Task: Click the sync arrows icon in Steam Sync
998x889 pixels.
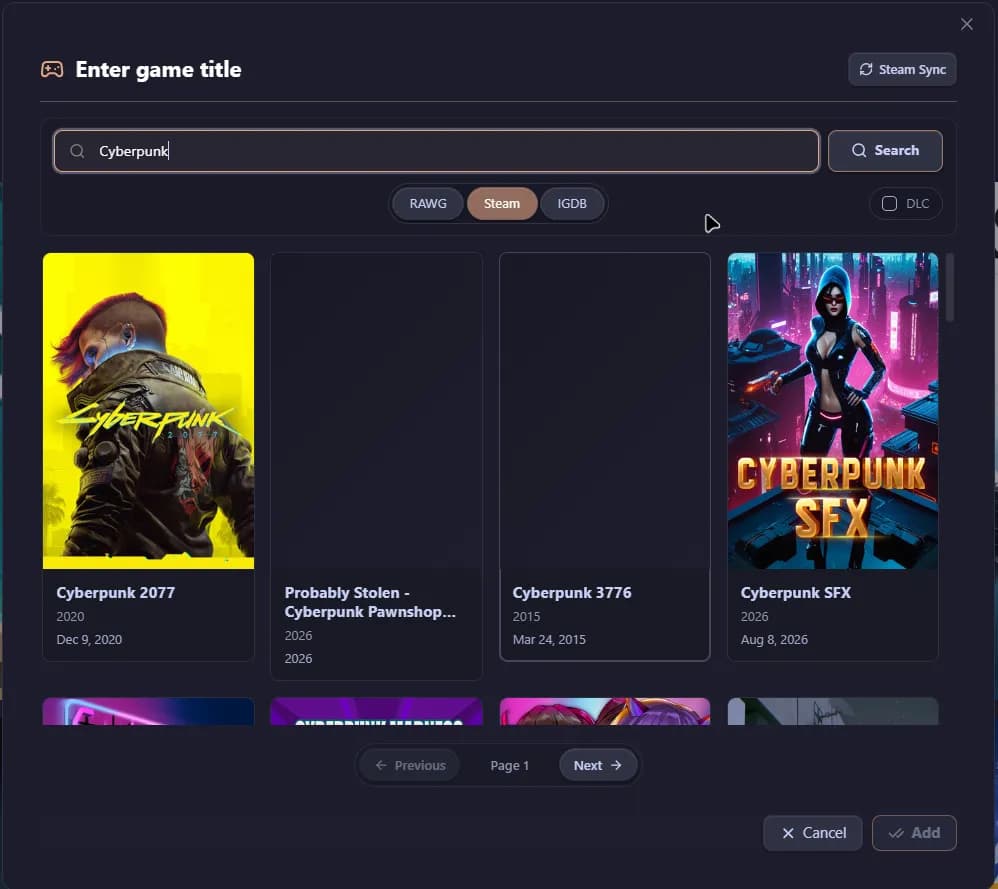Action: tap(866, 69)
